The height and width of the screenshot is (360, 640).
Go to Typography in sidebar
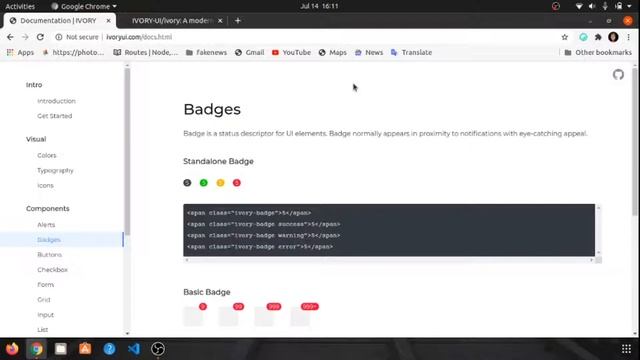click(x=55, y=171)
